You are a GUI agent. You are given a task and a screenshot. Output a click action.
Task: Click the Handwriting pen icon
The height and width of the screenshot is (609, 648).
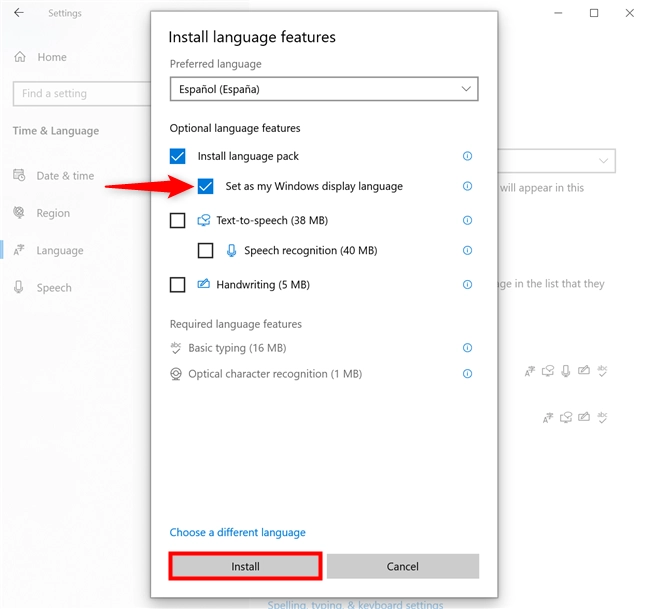click(203, 284)
